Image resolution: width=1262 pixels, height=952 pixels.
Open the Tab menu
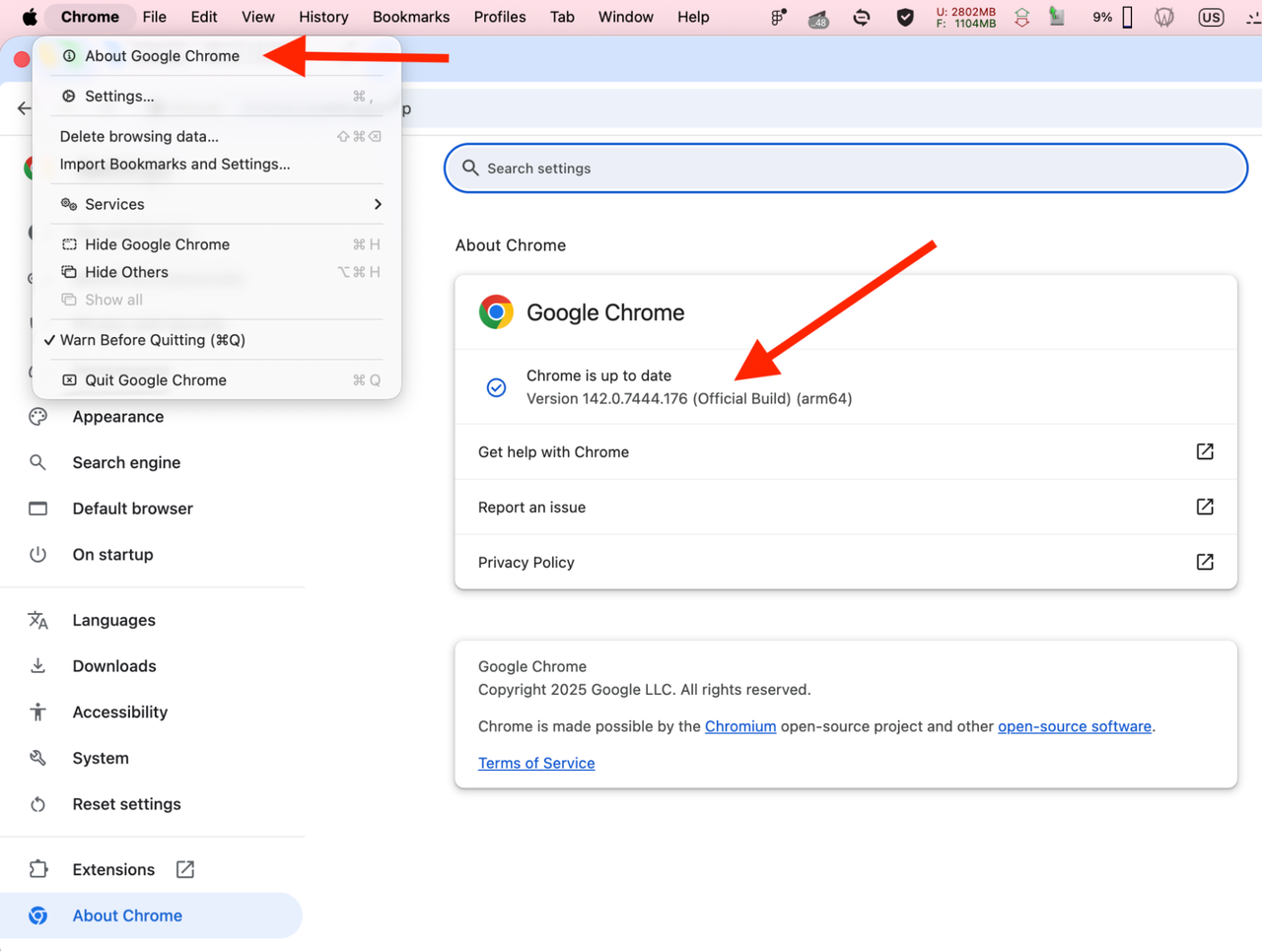(x=562, y=17)
